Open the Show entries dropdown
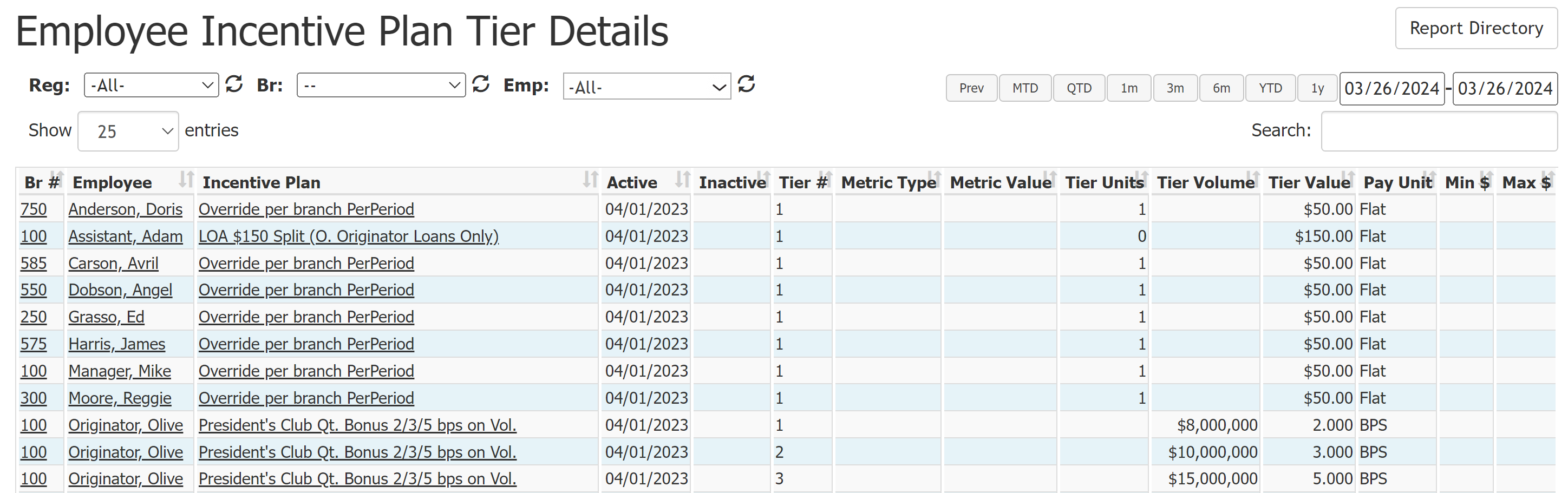The height and width of the screenshot is (493, 1568). [x=128, y=131]
